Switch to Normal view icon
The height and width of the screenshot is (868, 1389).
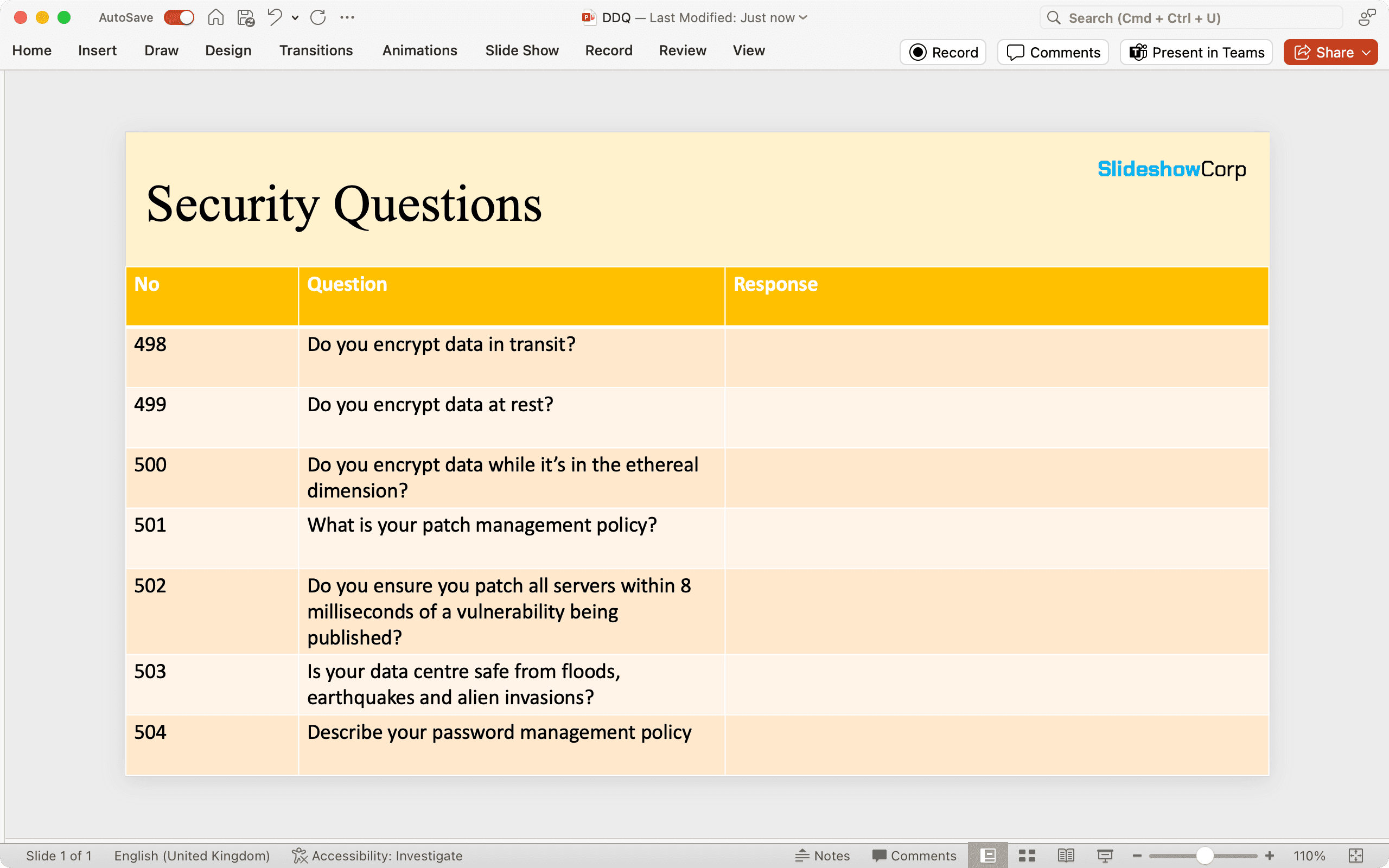988,856
